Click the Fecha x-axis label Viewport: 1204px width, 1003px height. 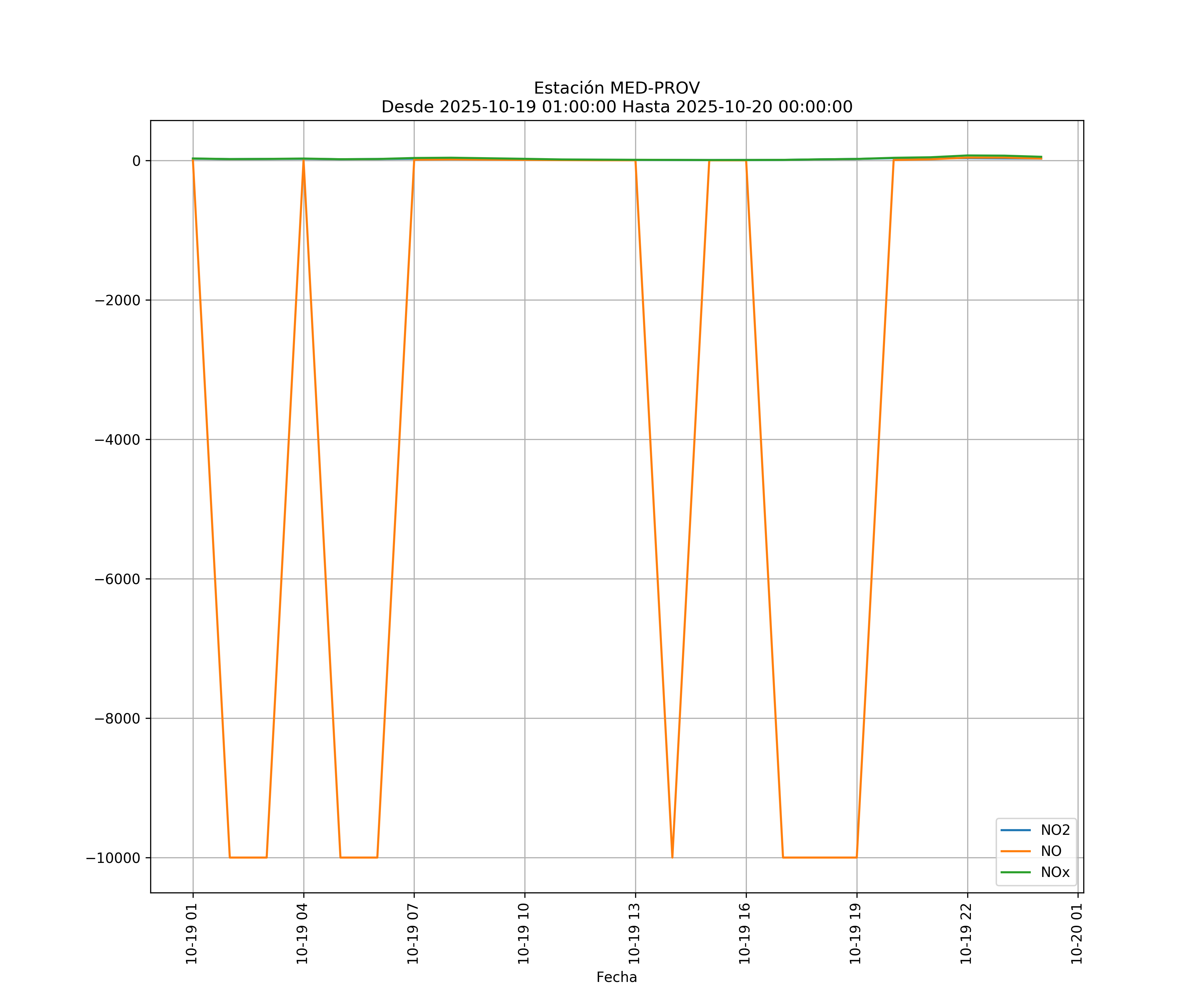pos(616,977)
